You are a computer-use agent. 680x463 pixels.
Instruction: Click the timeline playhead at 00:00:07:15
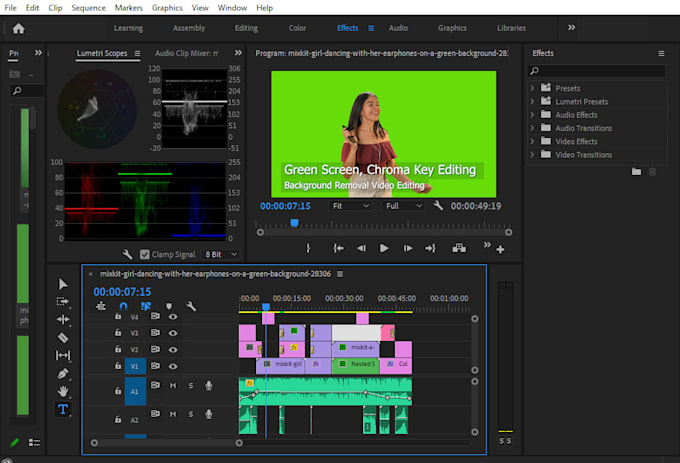coord(266,307)
